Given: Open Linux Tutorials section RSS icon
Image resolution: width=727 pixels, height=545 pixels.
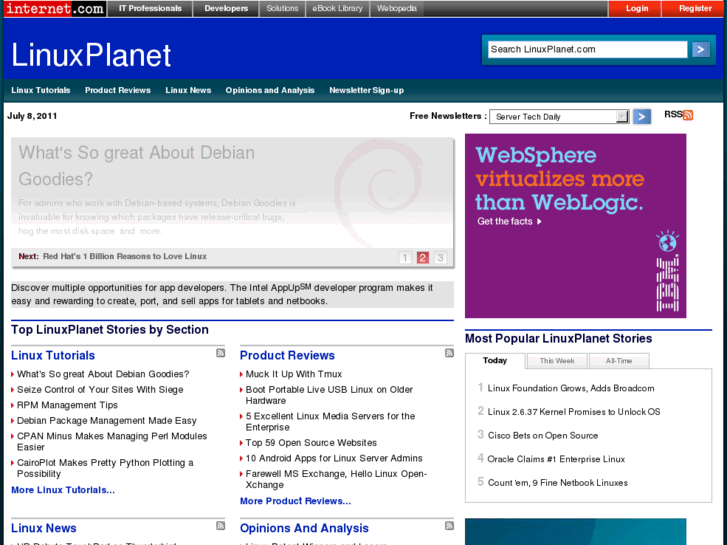Looking at the screenshot, I should pyautogui.click(x=220, y=353).
